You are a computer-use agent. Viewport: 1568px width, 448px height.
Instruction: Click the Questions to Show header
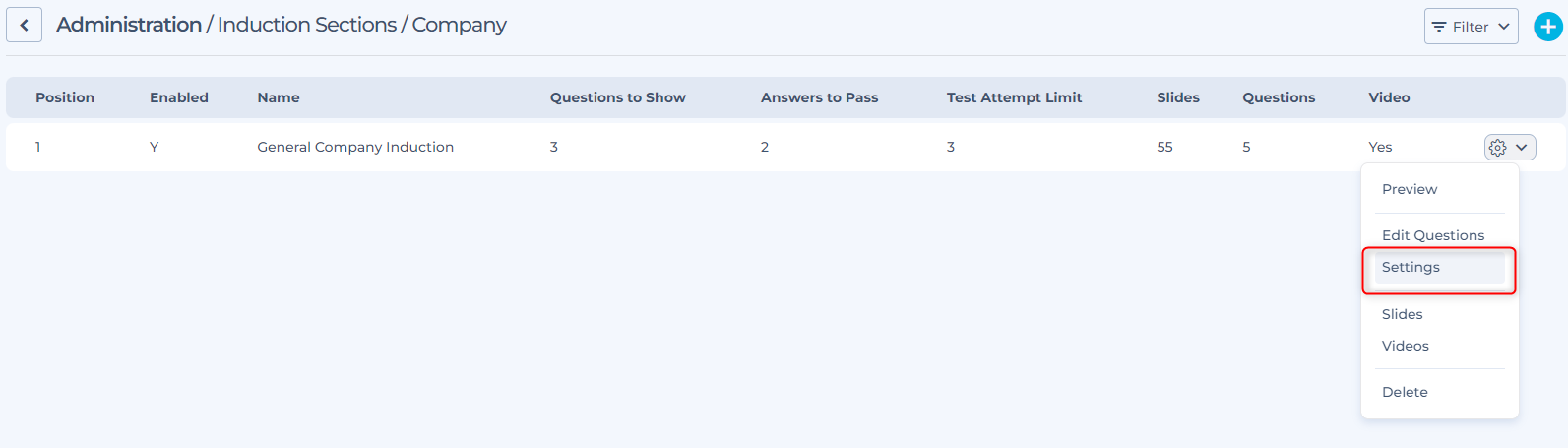[617, 97]
